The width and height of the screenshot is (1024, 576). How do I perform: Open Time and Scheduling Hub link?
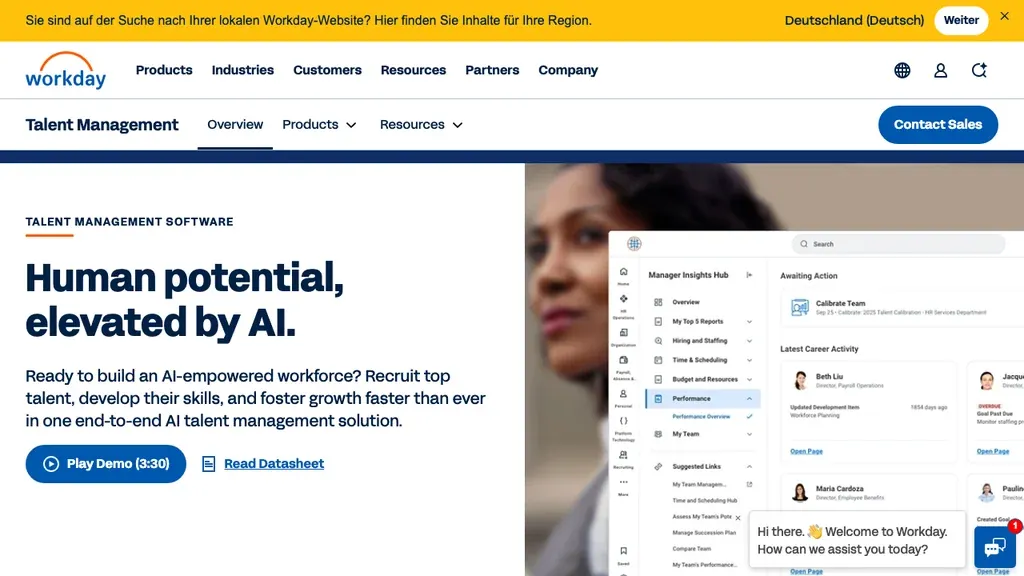click(705, 501)
